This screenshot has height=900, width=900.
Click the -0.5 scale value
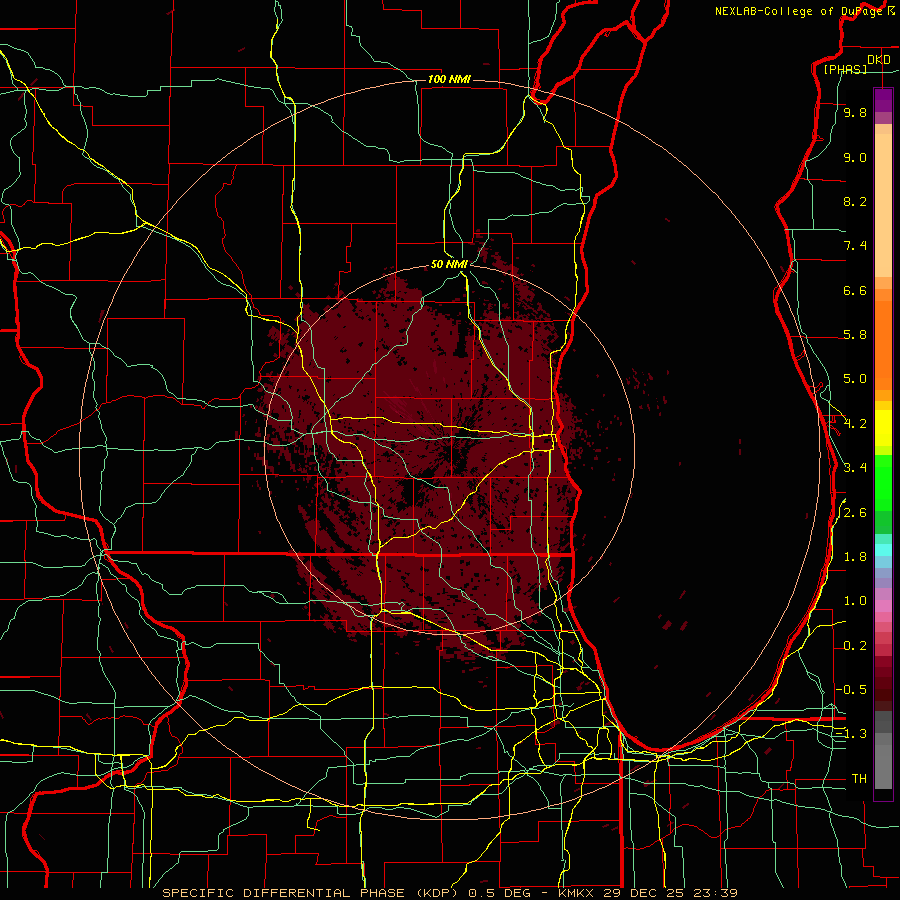(851, 690)
